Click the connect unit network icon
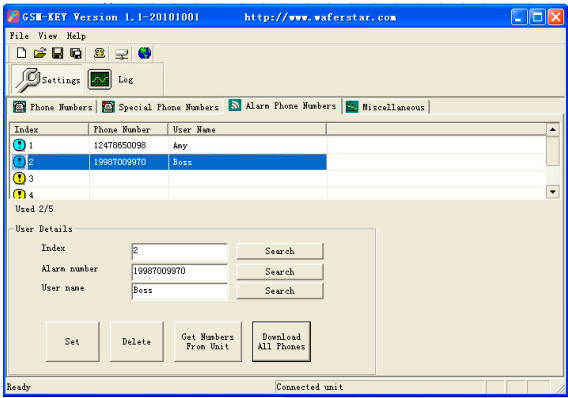The image size is (568, 398). pos(121,54)
